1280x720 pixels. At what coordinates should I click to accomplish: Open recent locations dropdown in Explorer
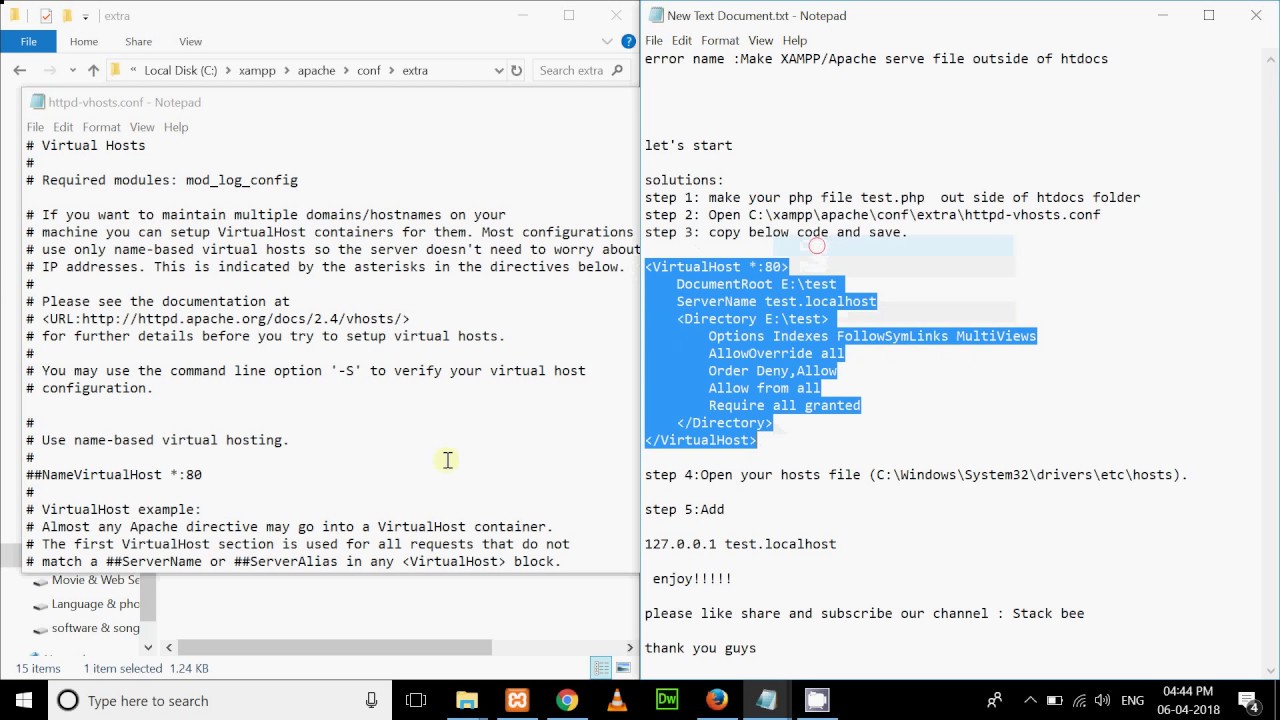(73, 70)
